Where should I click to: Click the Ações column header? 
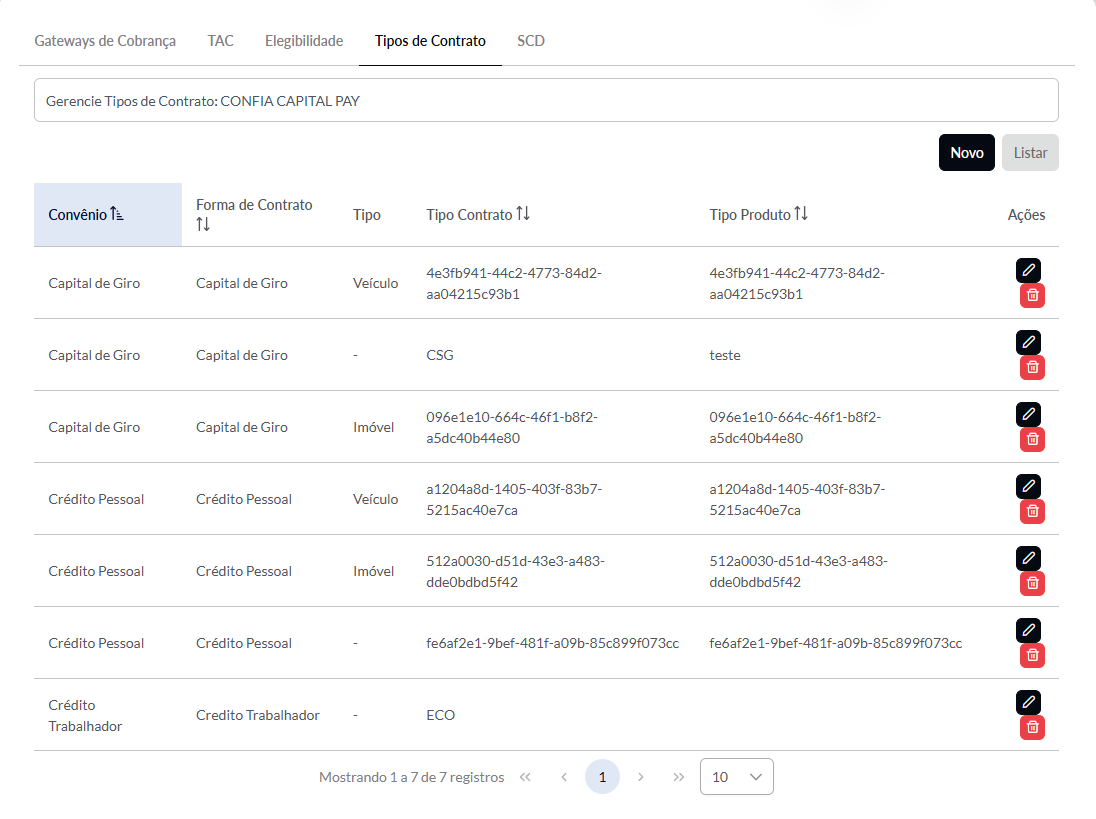(x=1026, y=215)
